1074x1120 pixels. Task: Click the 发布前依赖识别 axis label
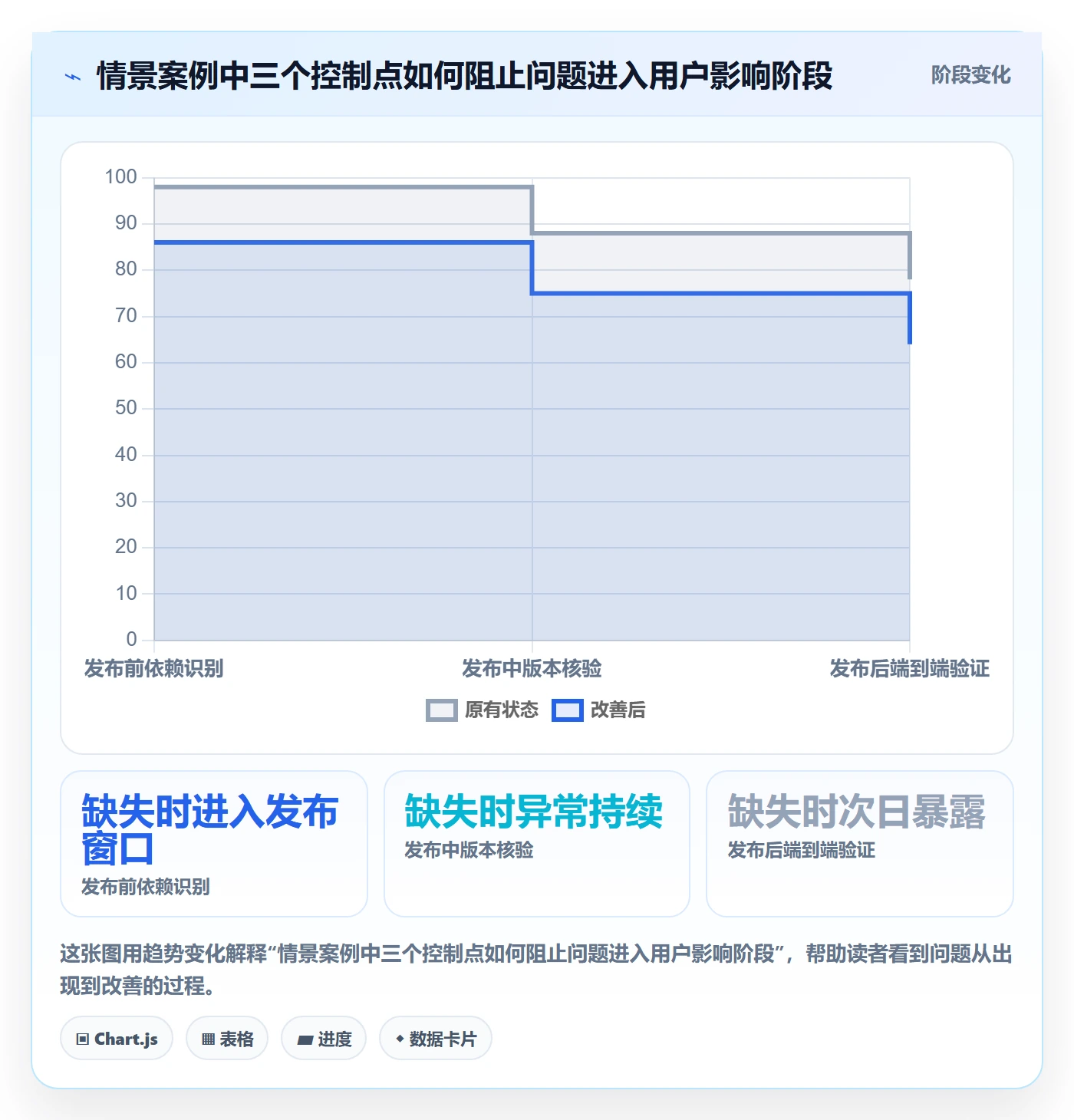(x=154, y=669)
